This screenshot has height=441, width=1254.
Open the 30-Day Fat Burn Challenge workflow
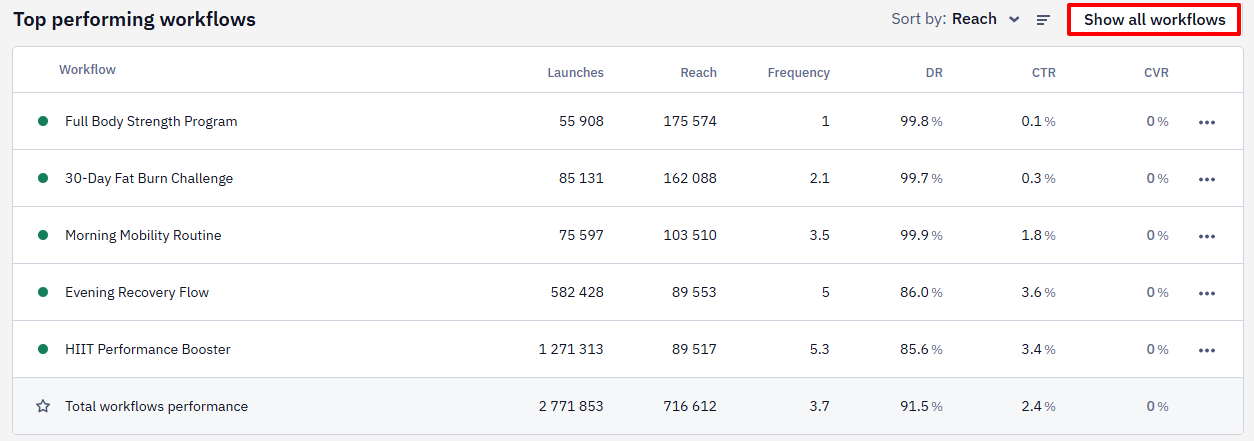point(149,178)
